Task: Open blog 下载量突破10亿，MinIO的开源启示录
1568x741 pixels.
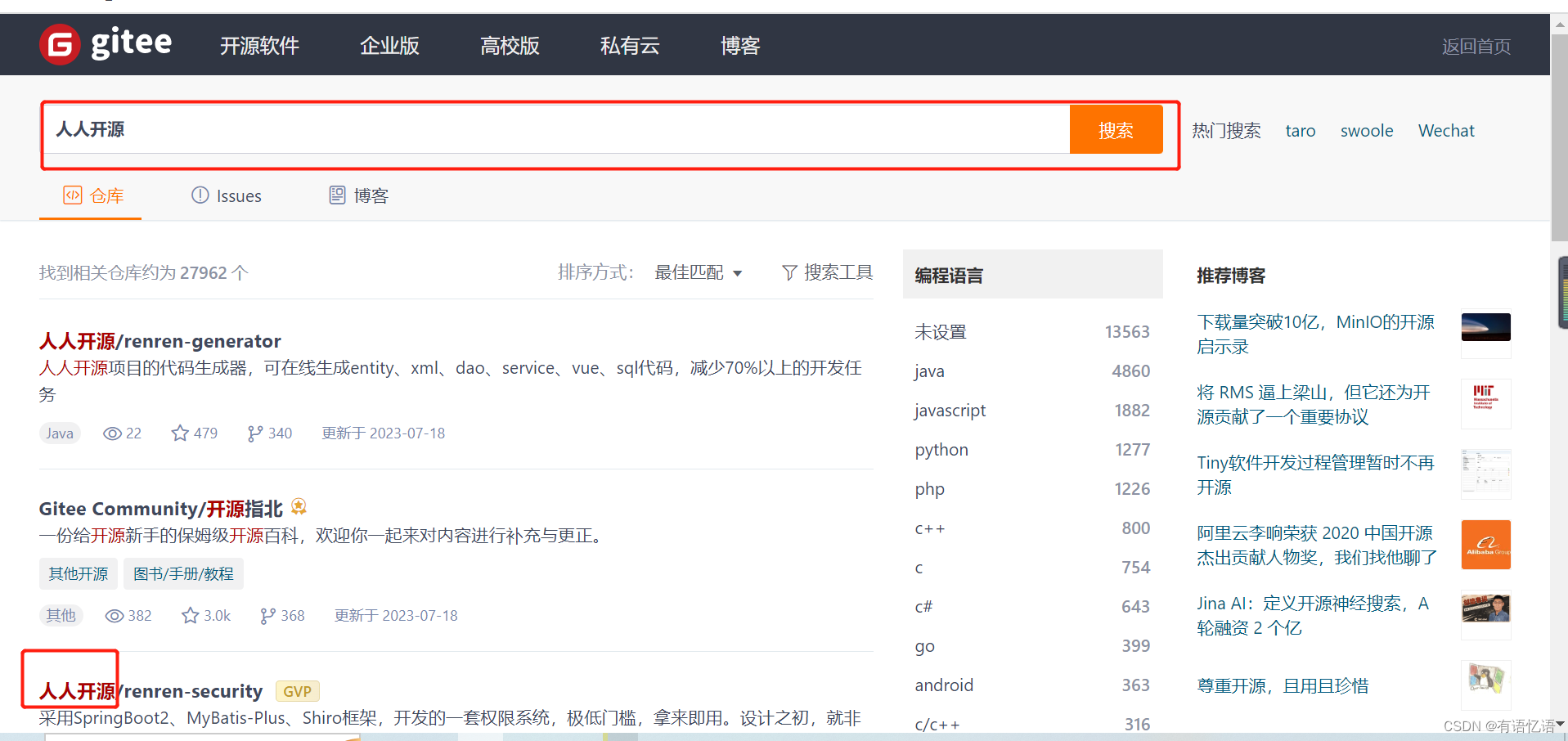Action: click(x=1315, y=335)
